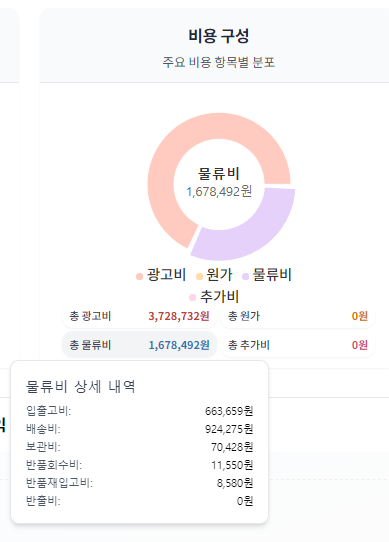Click the 비용 구성 card title
The image size is (389, 542).
click(x=219, y=36)
